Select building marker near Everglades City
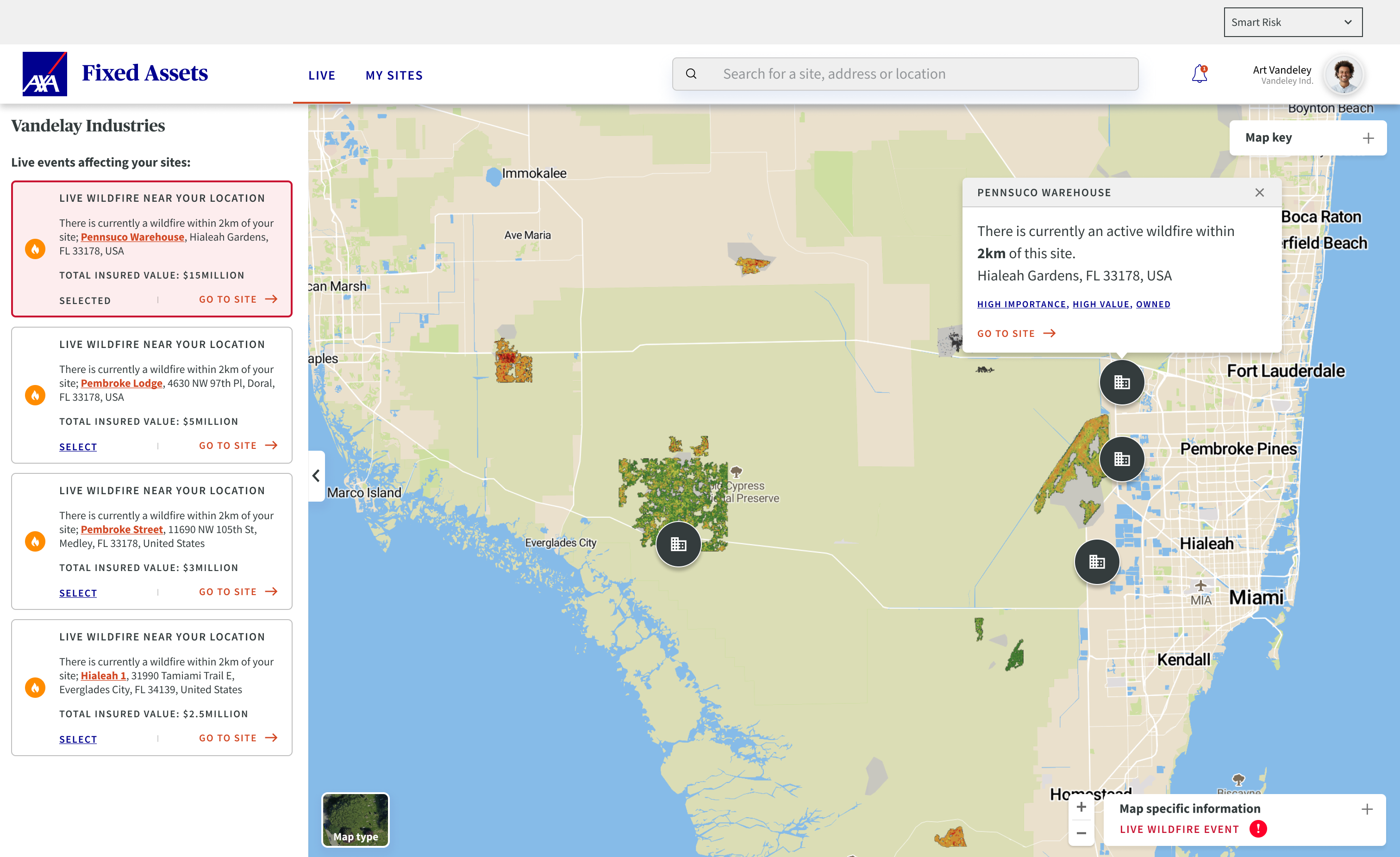 point(678,545)
